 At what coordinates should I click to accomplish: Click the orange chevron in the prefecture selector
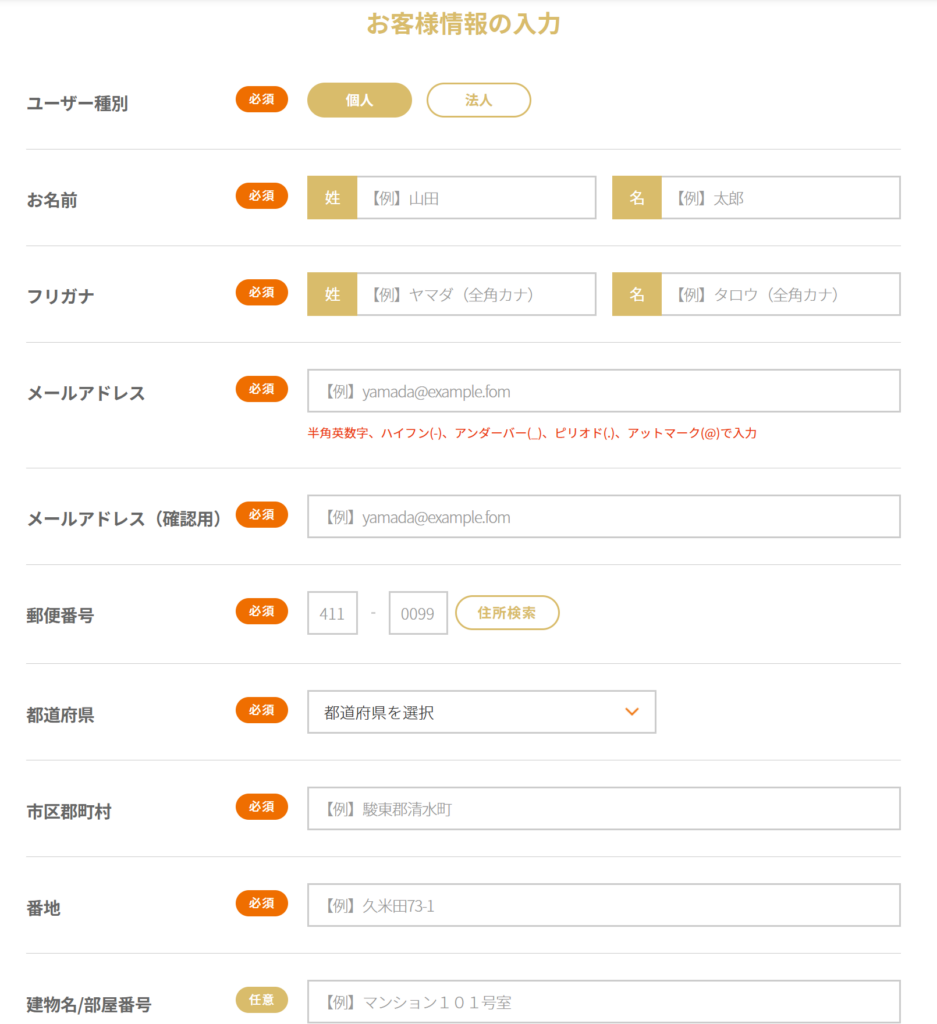point(631,712)
